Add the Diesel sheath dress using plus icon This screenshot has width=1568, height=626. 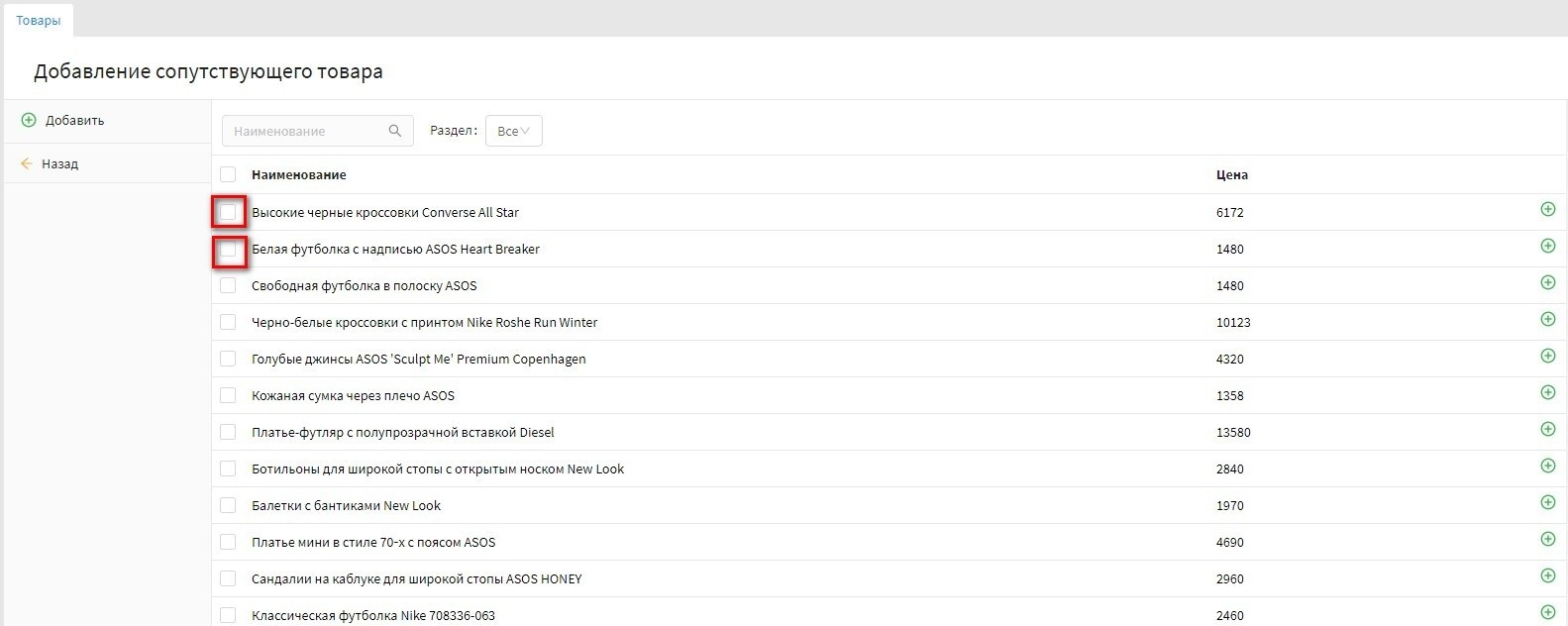(x=1547, y=429)
